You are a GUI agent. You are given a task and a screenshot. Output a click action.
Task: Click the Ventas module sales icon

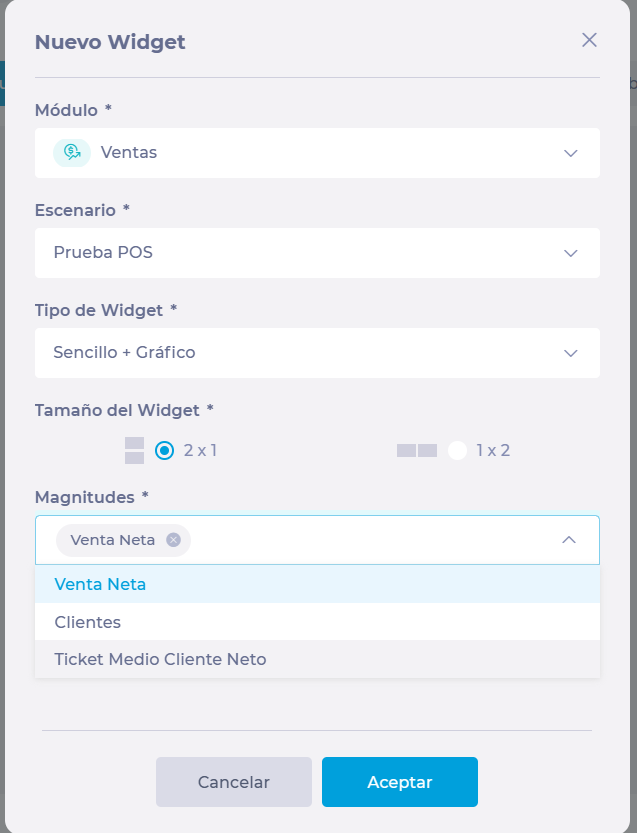point(72,153)
